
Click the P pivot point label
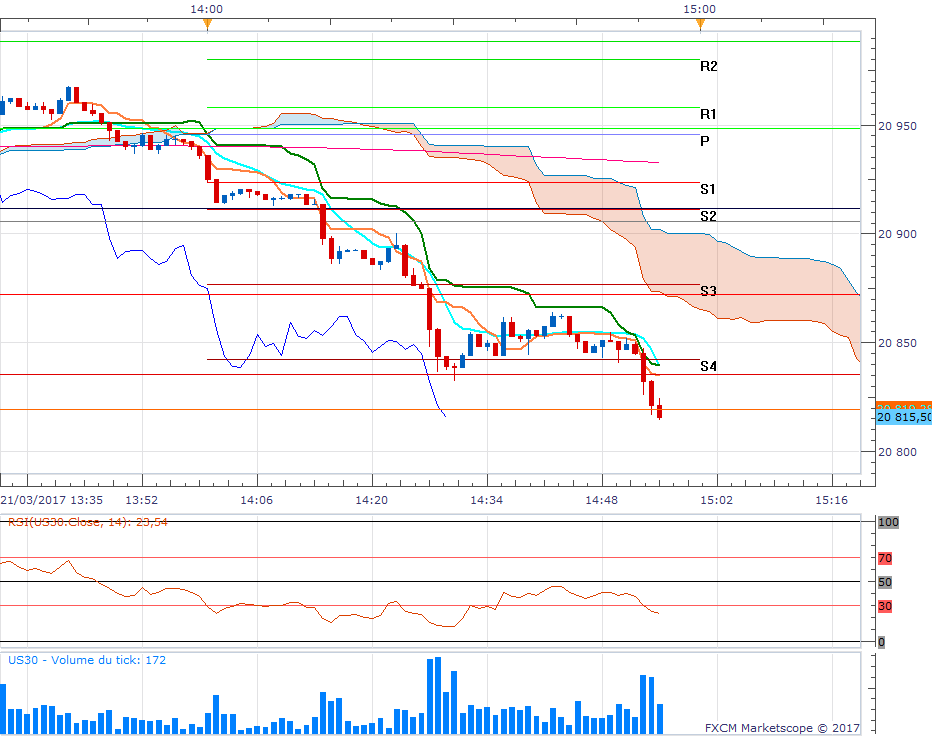click(x=705, y=141)
